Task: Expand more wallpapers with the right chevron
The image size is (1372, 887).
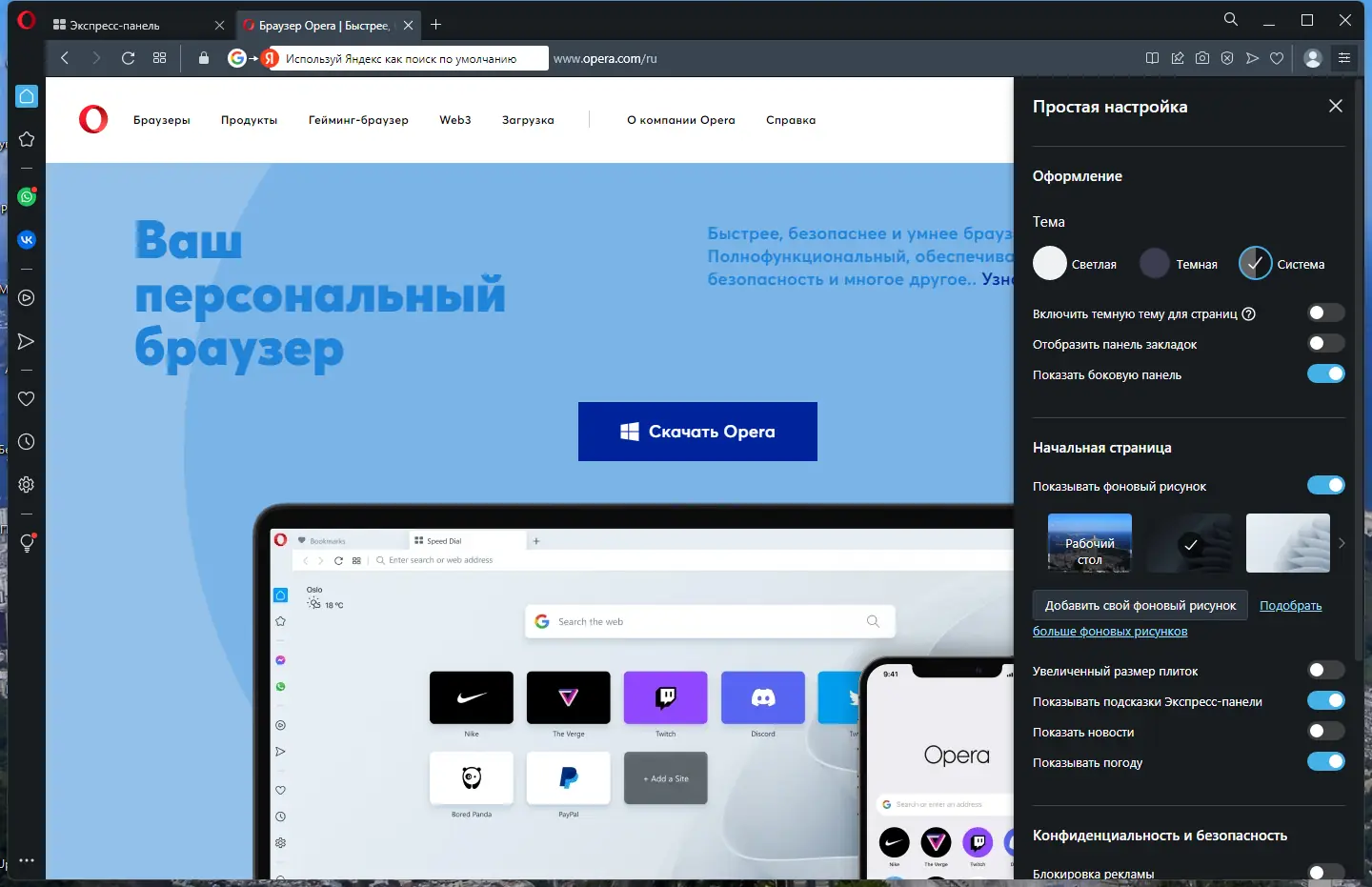Action: tap(1343, 543)
